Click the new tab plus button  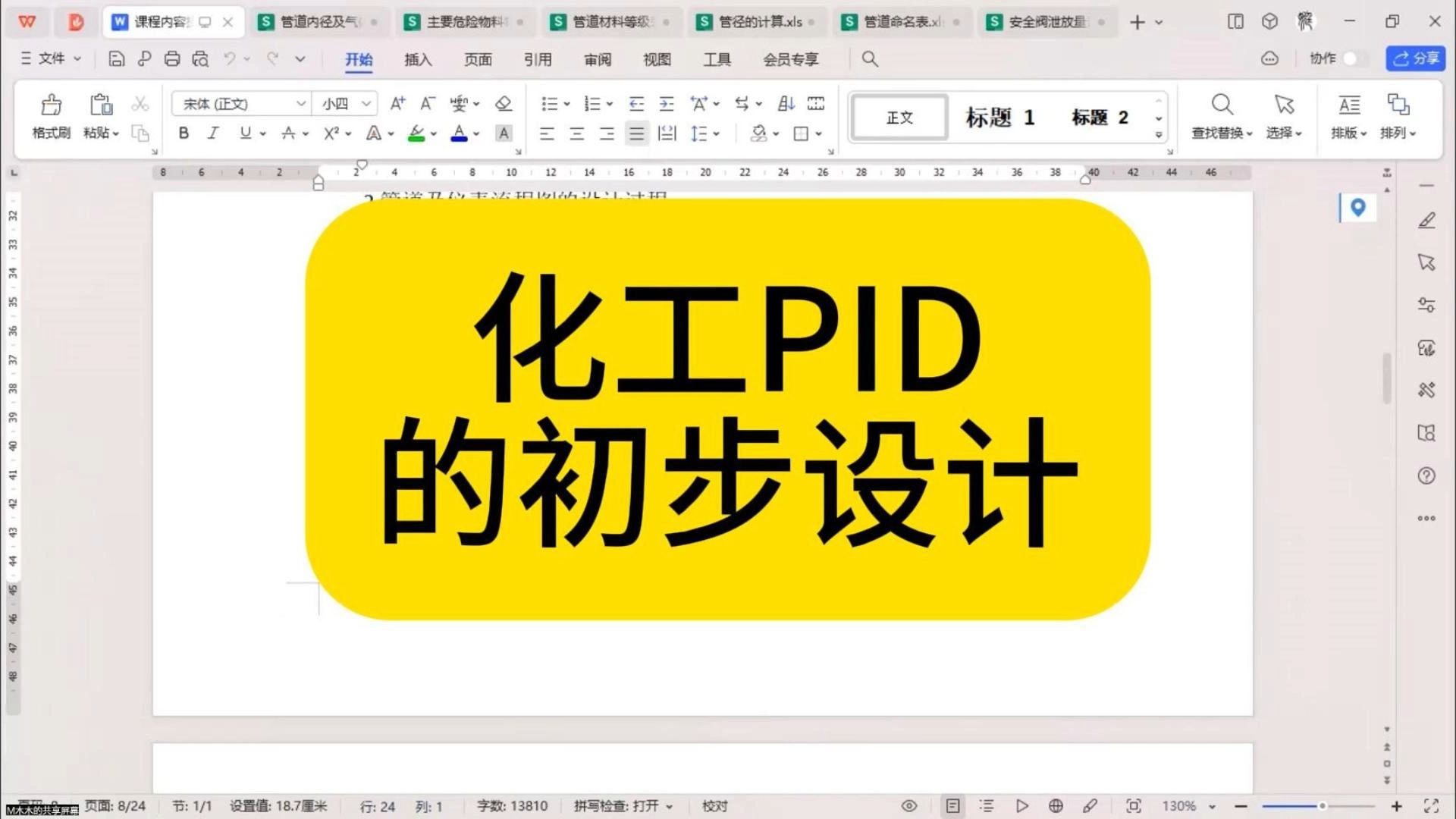pos(1137,22)
